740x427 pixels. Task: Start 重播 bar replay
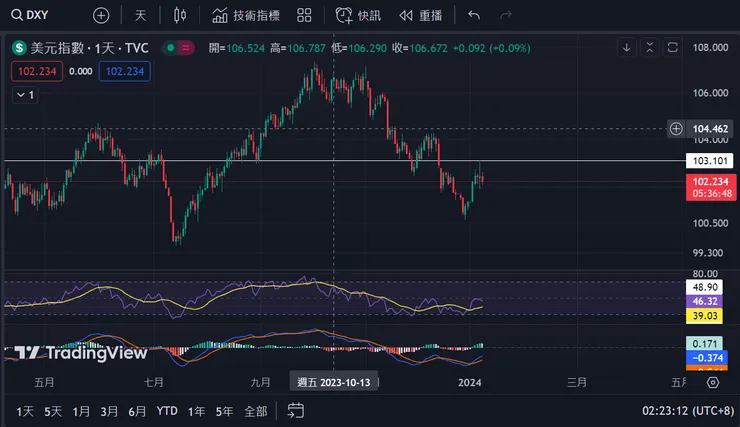coord(420,16)
